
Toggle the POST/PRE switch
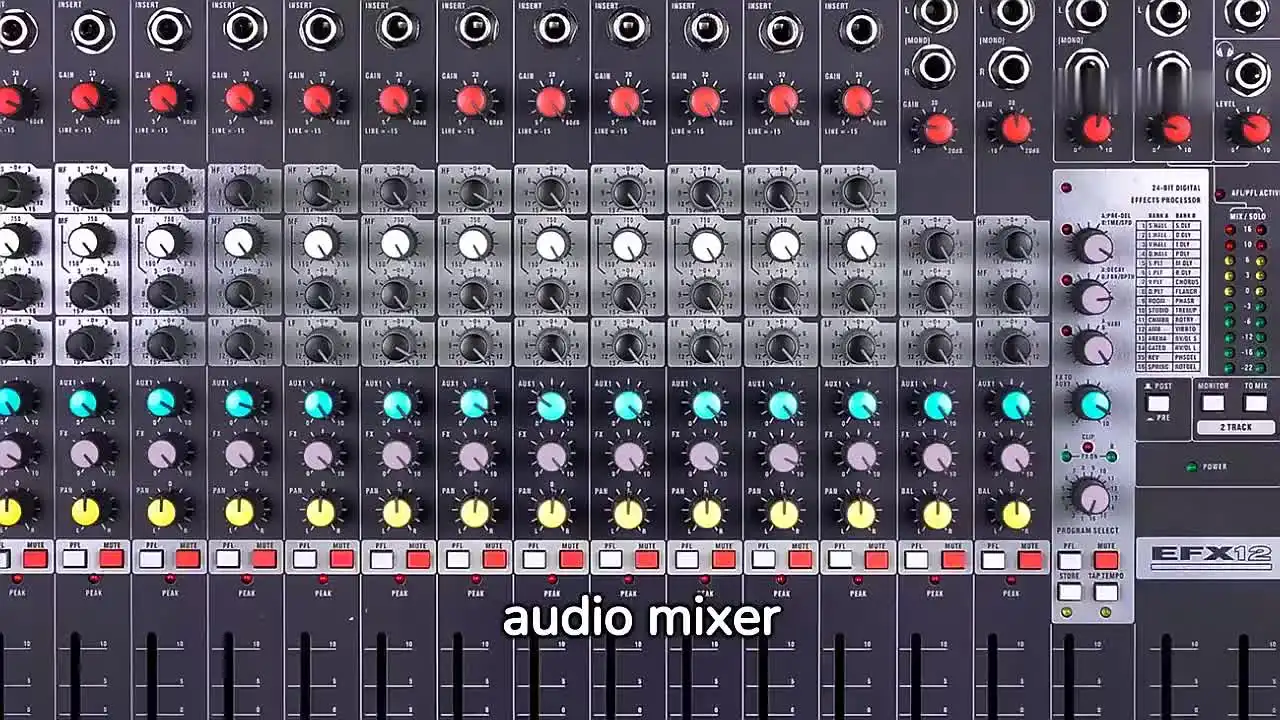[x=1158, y=404]
